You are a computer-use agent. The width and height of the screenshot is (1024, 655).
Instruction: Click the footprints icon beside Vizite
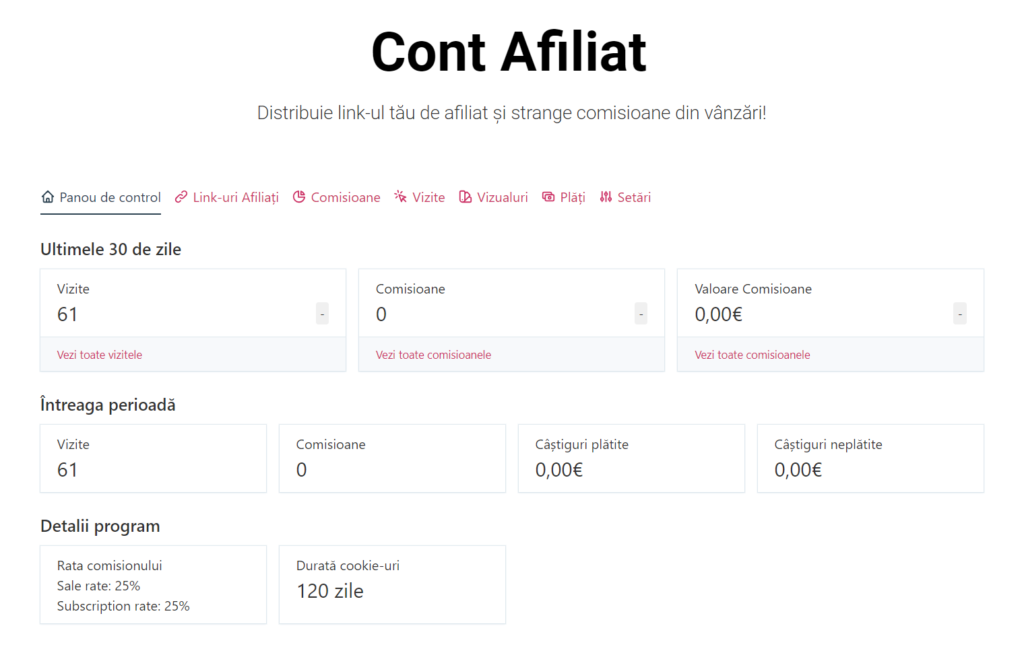pyautogui.click(x=399, y=197)
